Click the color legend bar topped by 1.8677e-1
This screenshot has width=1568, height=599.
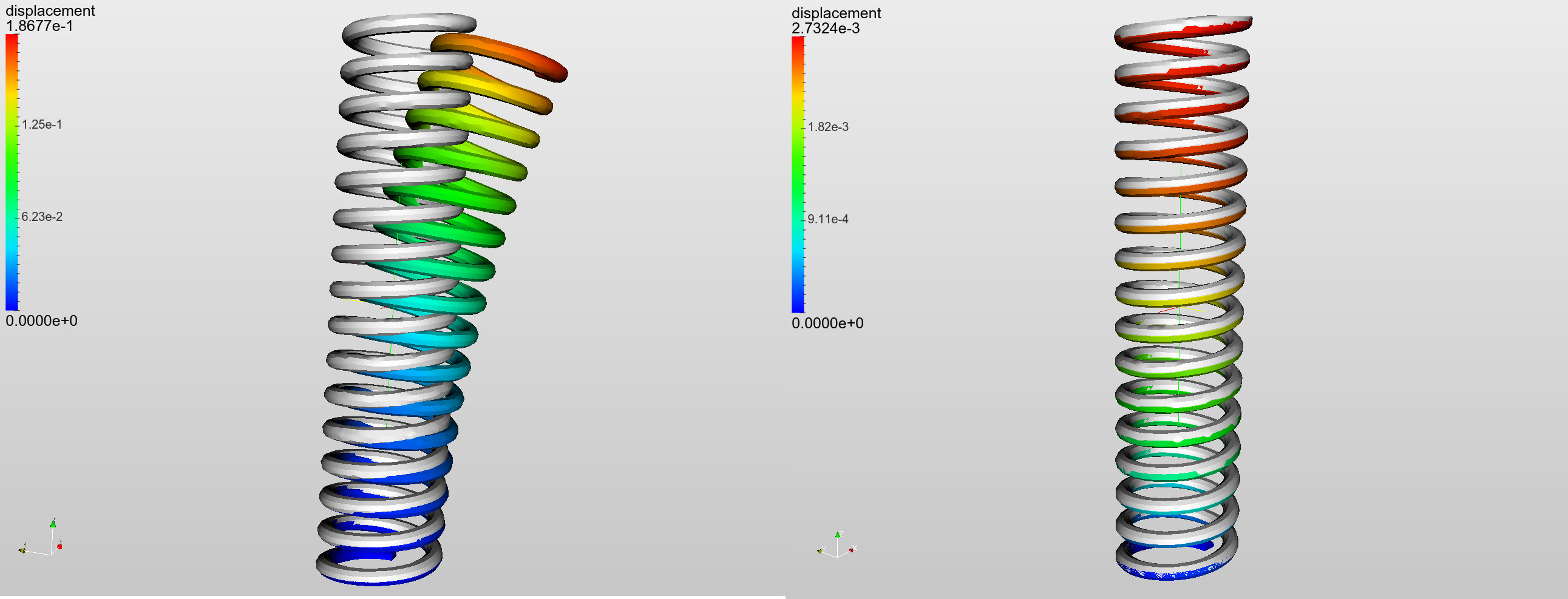click(x=12, y=172)
